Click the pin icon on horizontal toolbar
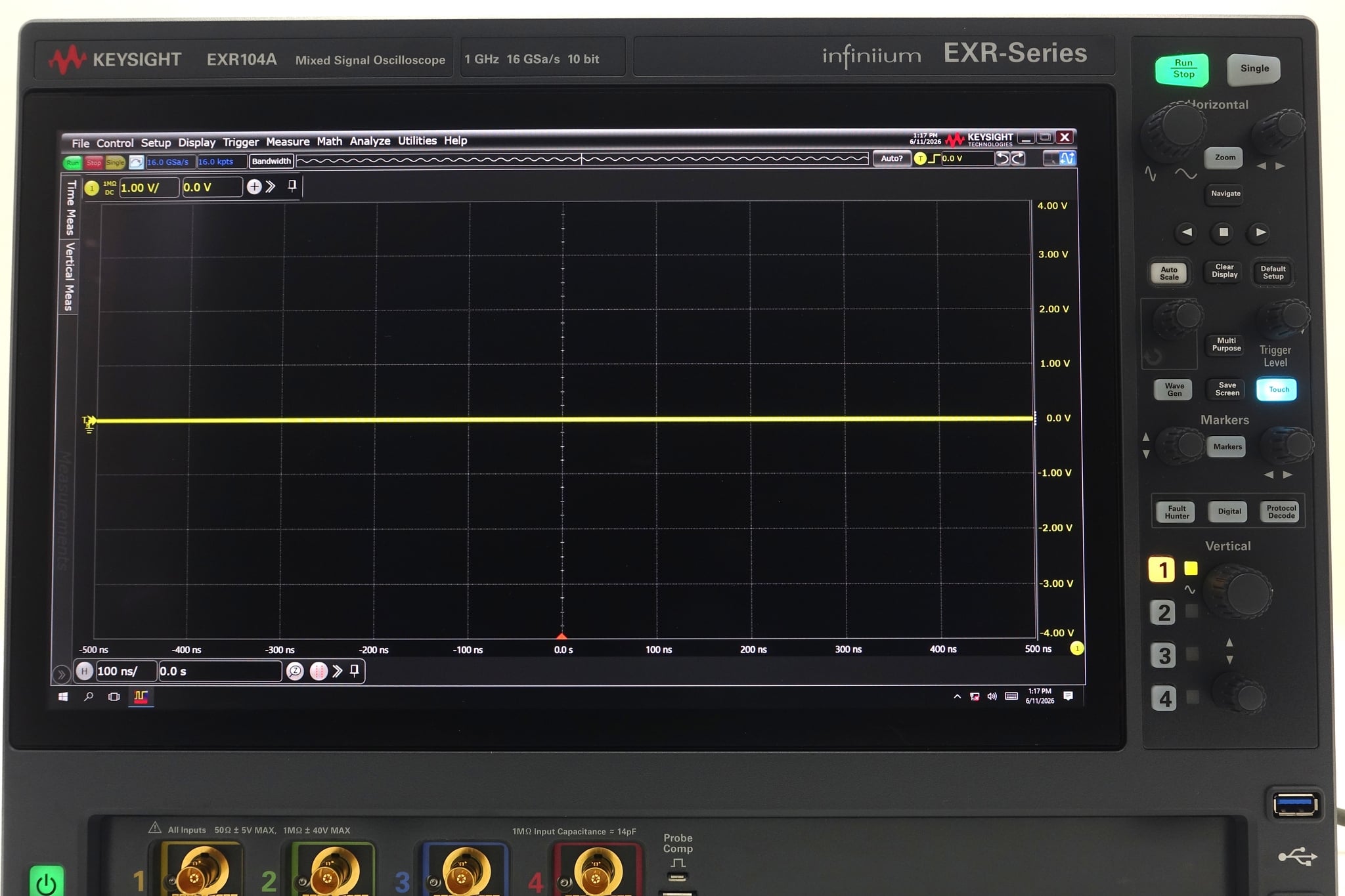 tap(355, 670)
